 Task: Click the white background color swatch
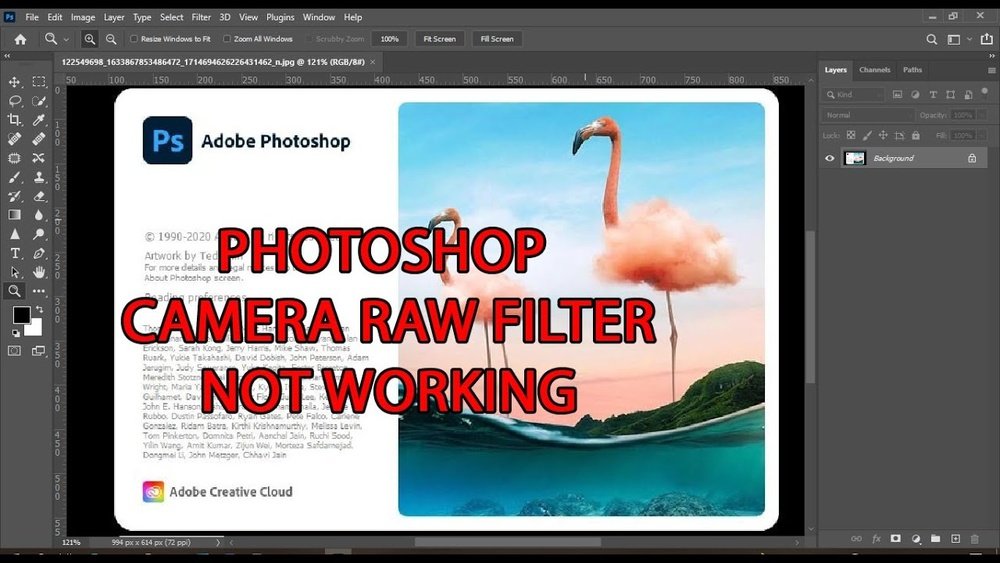pyautogui.click(x=35, y=329)
